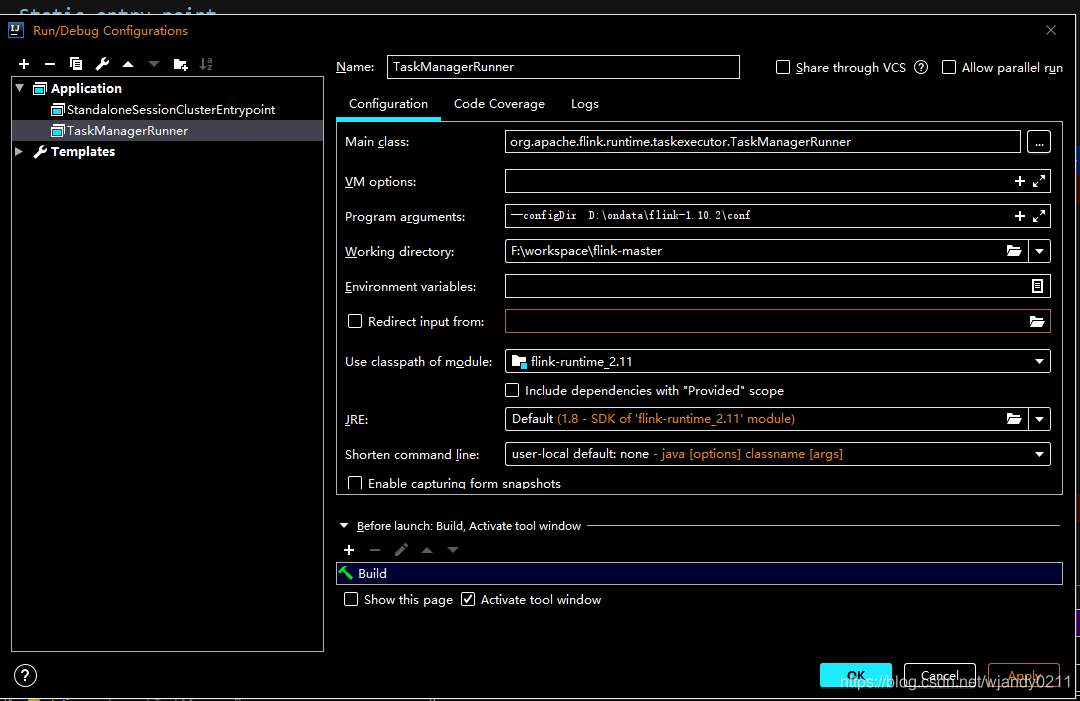Screen dimensions: 1080x701
Task: Expand the Templates tree node
Action: (18, 151)
